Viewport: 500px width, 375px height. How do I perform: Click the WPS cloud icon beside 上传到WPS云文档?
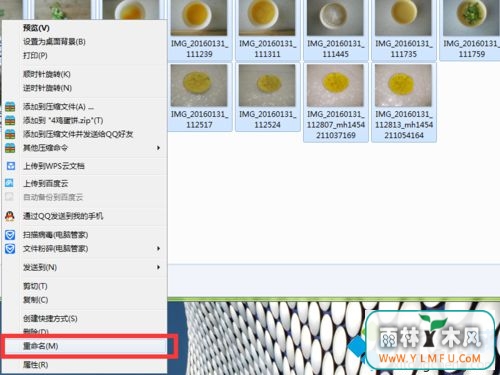pyautogui.click(x=11, y=166)
